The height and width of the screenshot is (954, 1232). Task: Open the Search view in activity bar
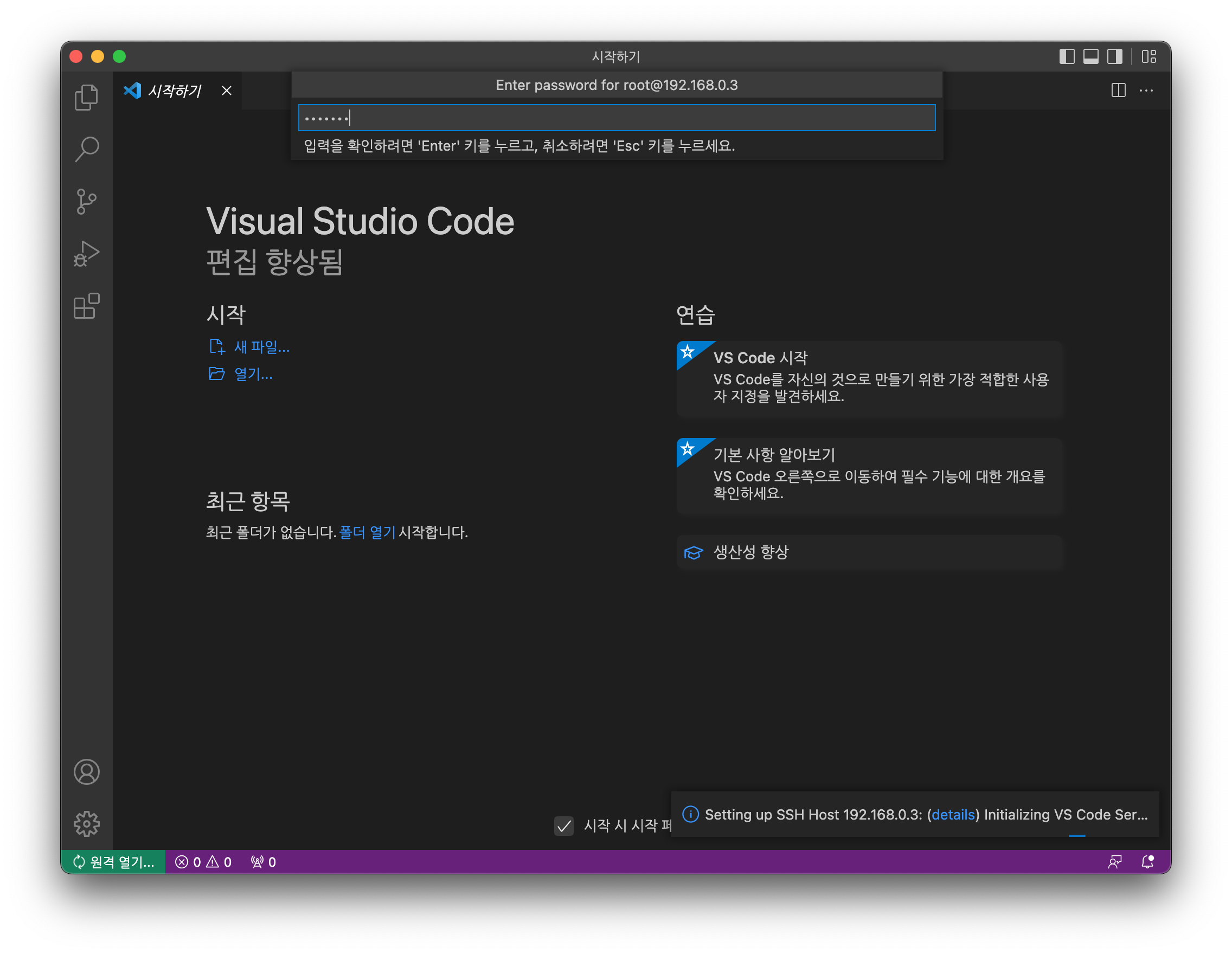(x=86, y=150)
